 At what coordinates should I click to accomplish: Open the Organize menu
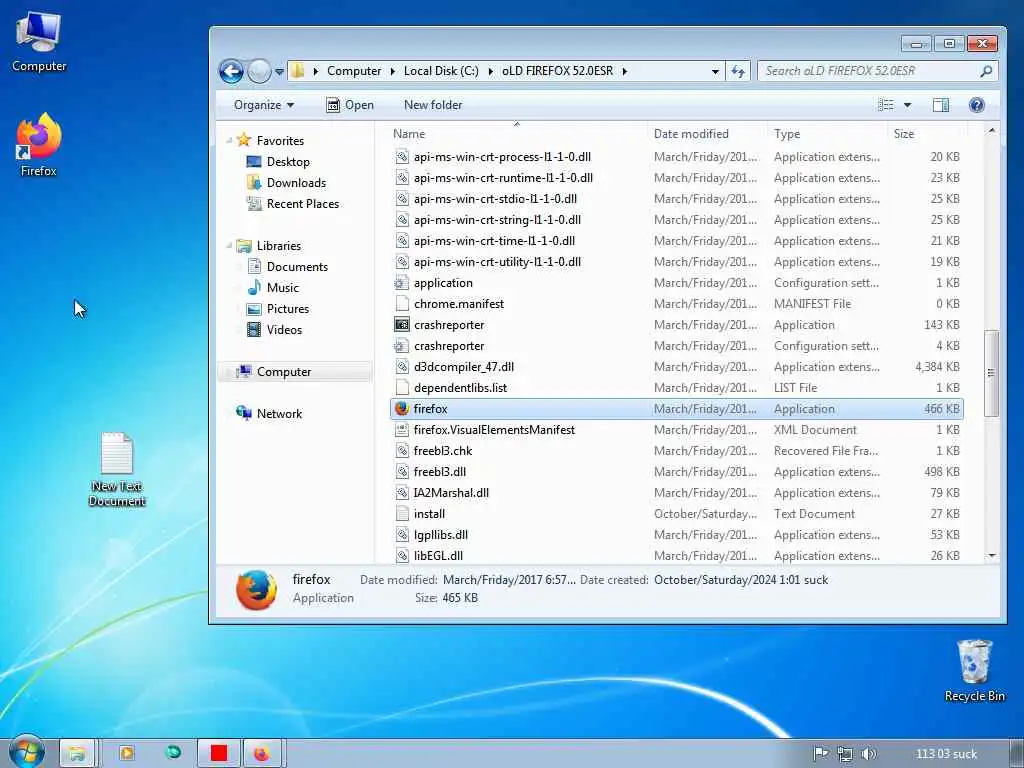point(264,105)
